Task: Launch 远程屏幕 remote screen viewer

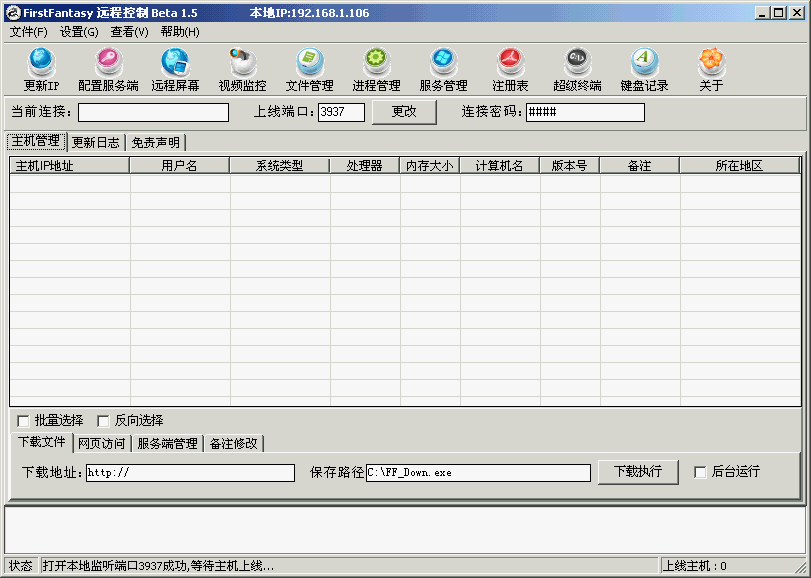Action: click(175, 68)
